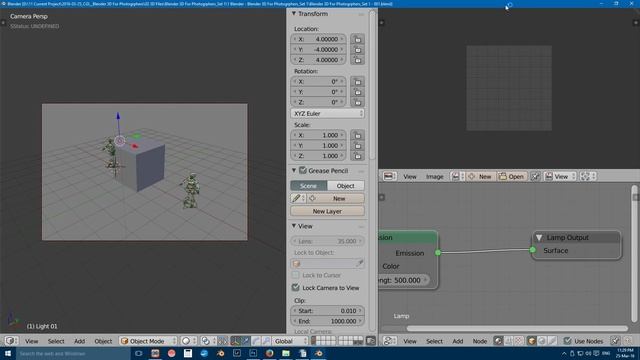Image resolution: width=640 pixels, height=360 pixels.
Task: Open XYZ Euler rotation mode dropdown
Action: coord(327,113)
